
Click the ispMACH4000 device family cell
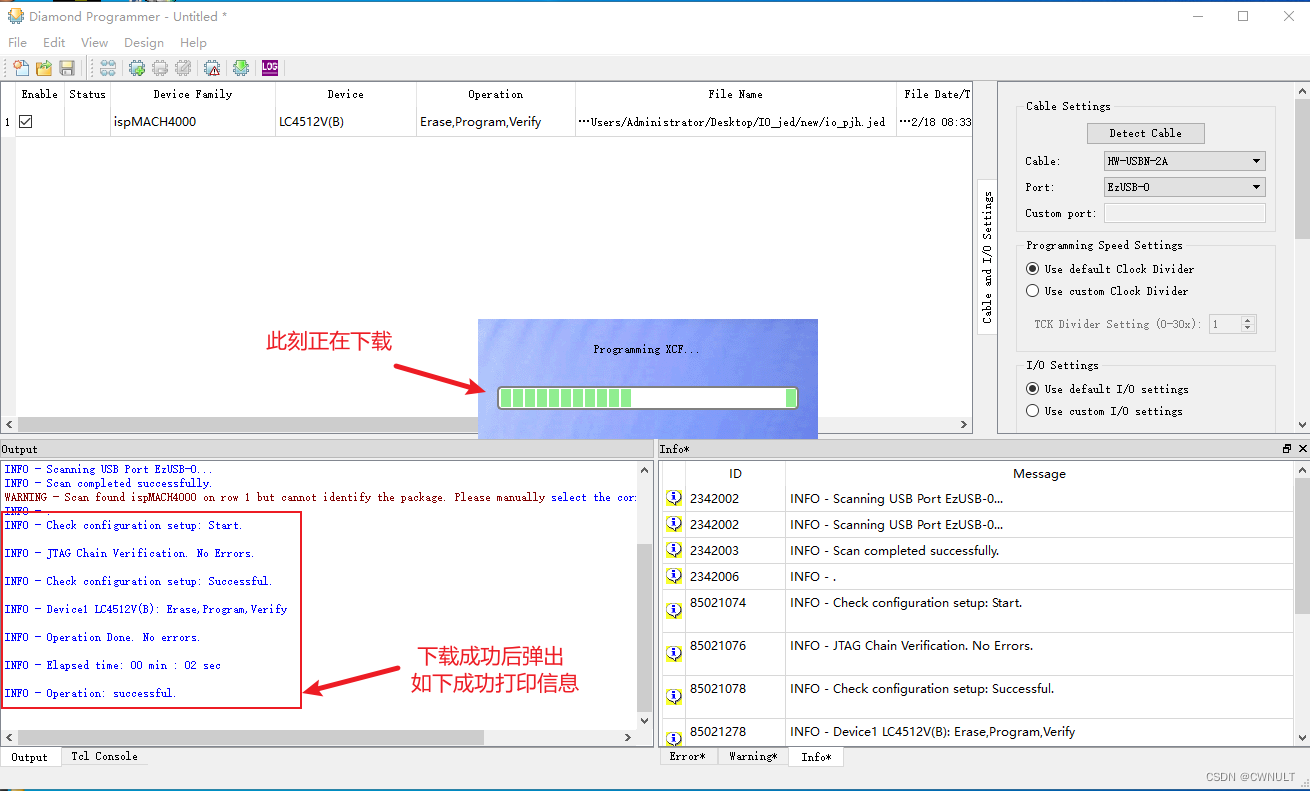click(192, 122)
